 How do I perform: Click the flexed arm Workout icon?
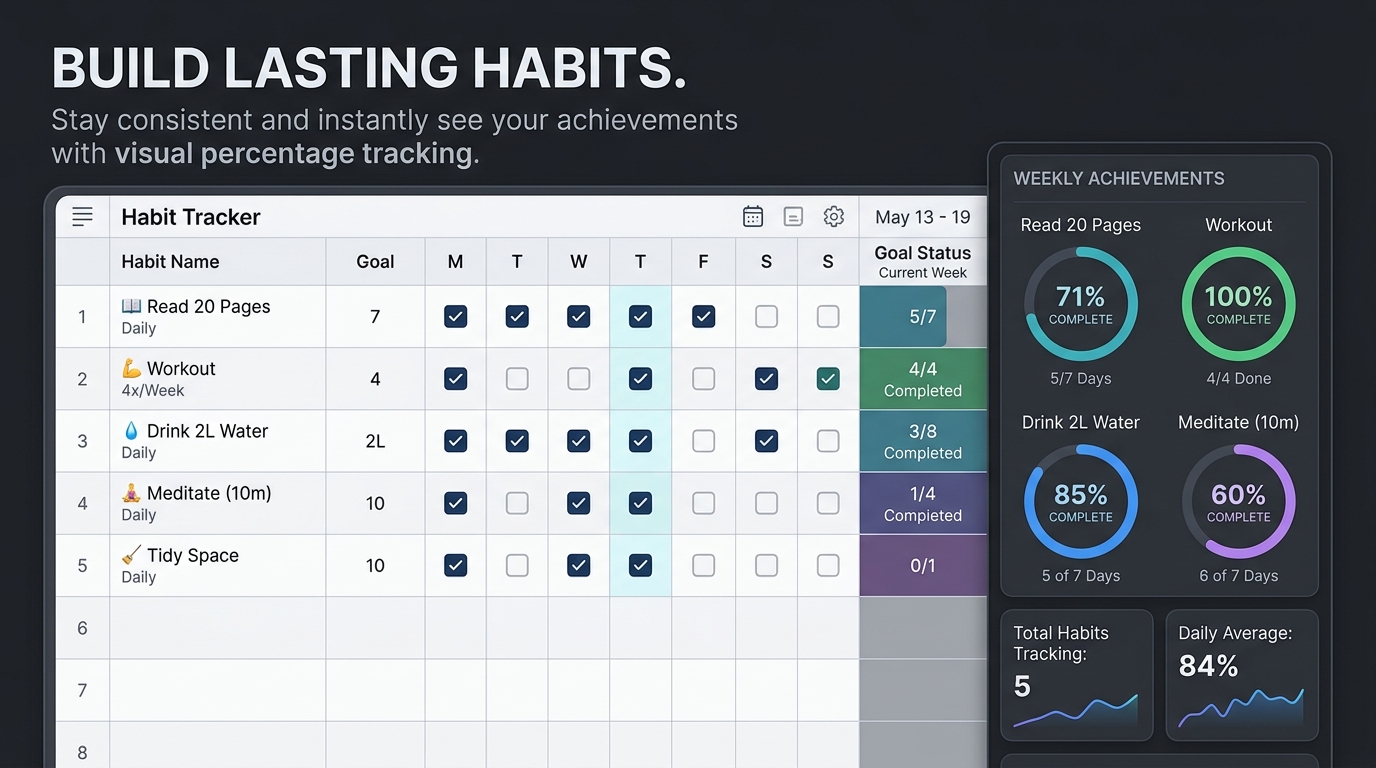tap(132, 369)
